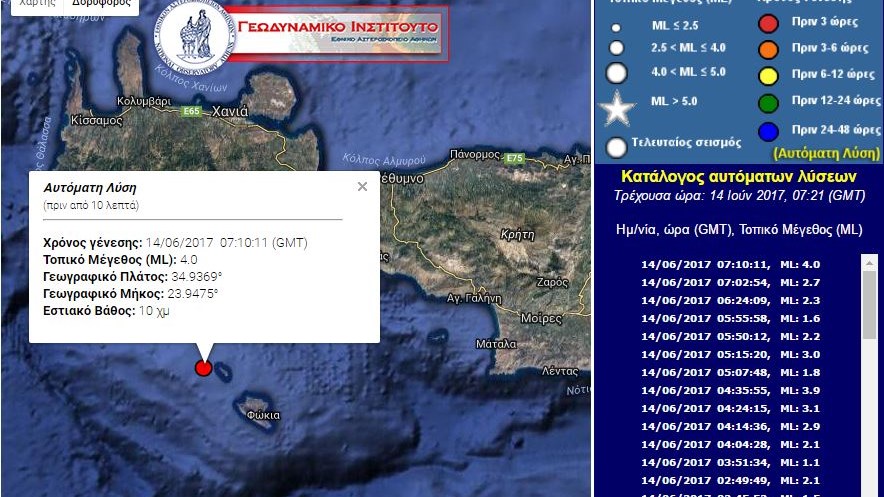Click the red earthquake epicenter marker
This screenshot has width=884, height=497.
[204, 368]
